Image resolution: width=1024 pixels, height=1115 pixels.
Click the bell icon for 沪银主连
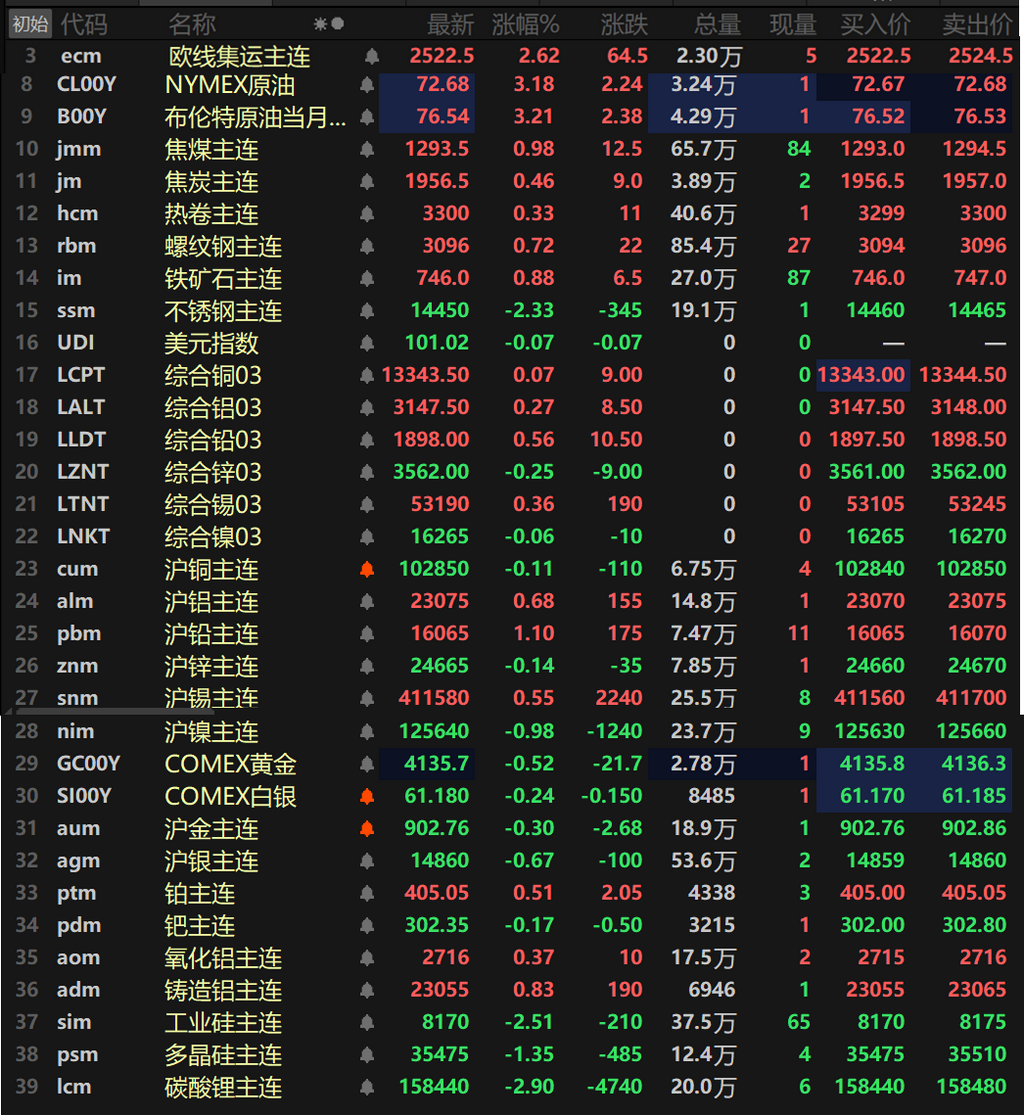(x=367, y=860)
